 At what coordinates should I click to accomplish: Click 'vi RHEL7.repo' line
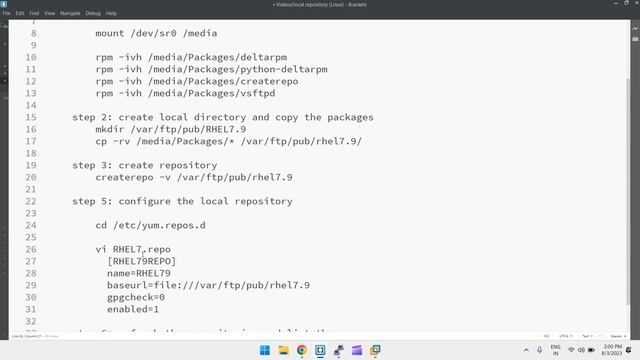133,249
